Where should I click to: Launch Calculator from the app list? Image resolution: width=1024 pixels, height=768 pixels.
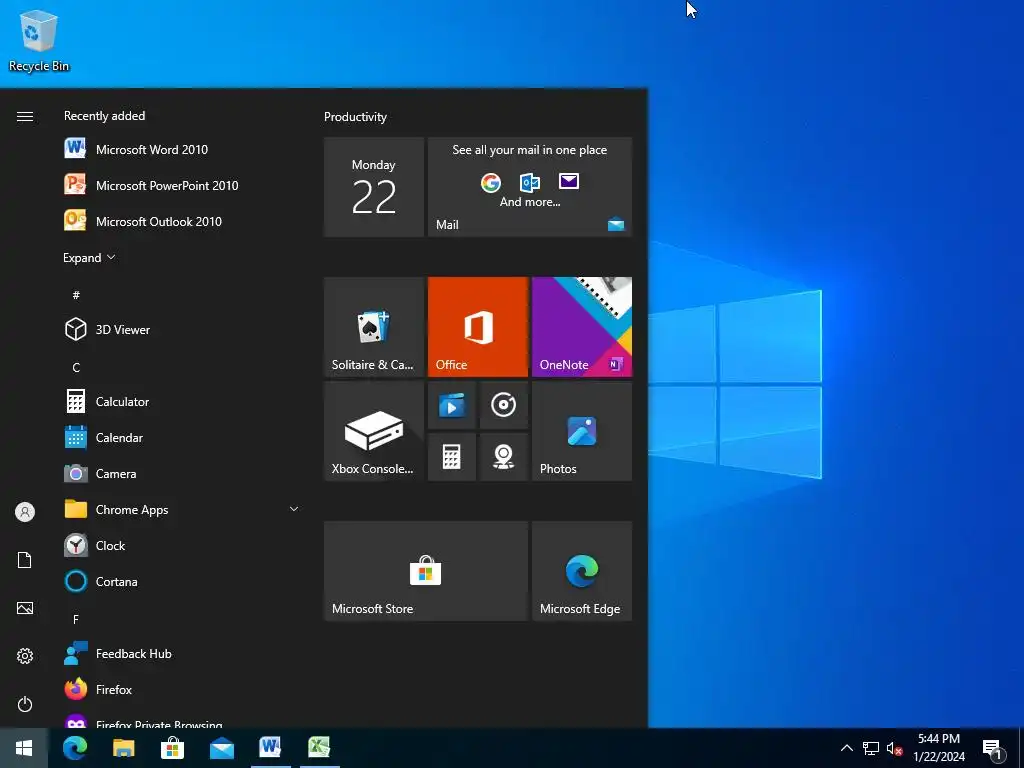(x=183, y=402)
